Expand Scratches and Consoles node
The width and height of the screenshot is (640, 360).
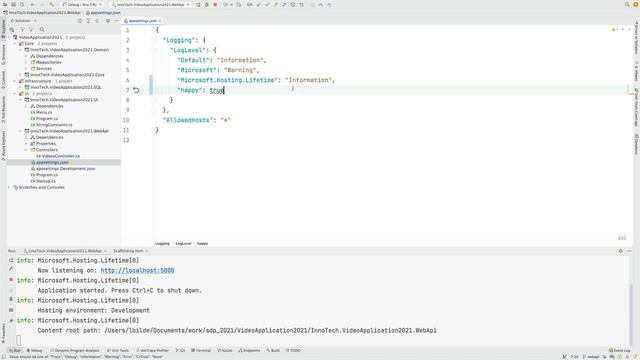pyautogui.click(x=9, y=187)
